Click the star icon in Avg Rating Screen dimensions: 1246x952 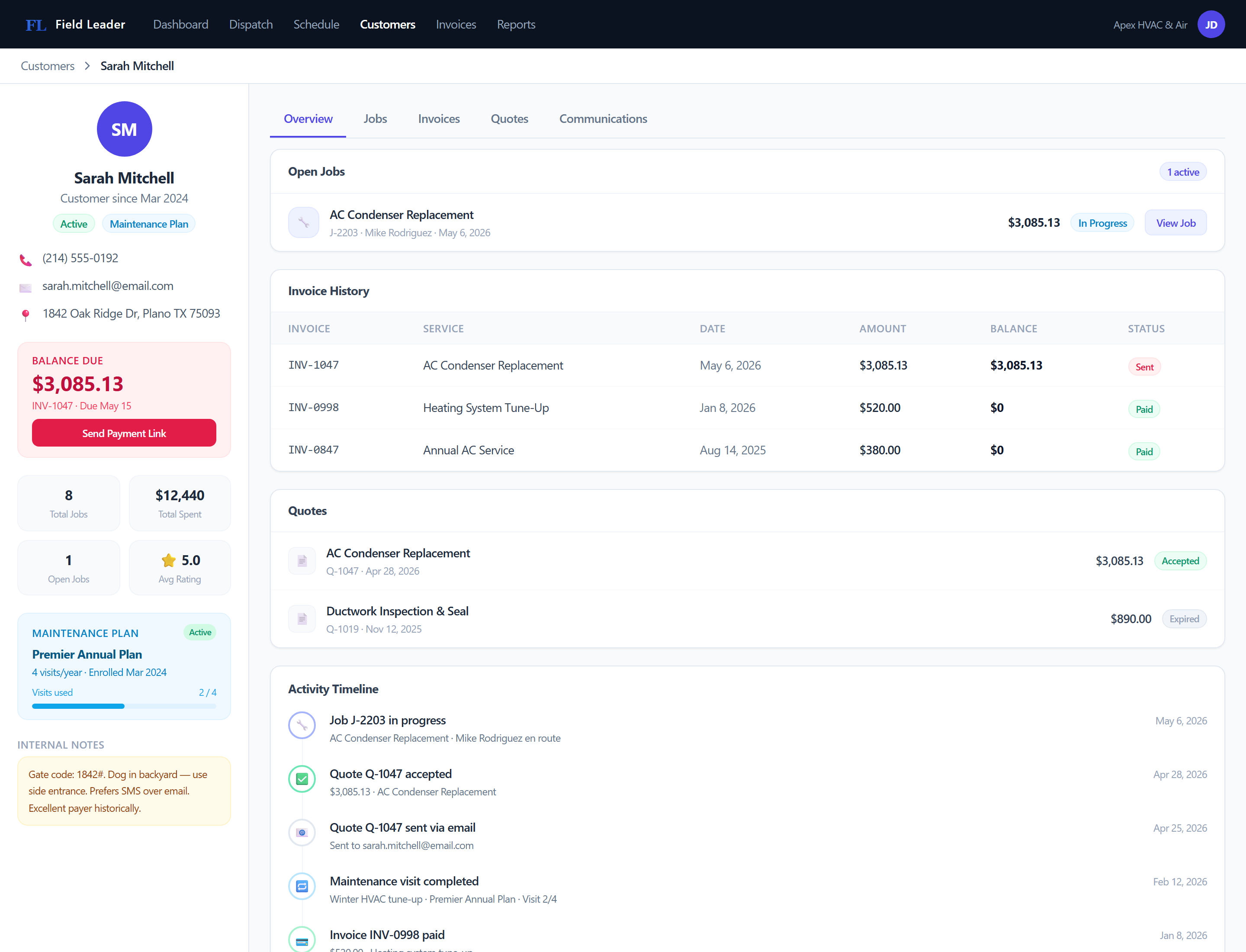tap(169, 560)
